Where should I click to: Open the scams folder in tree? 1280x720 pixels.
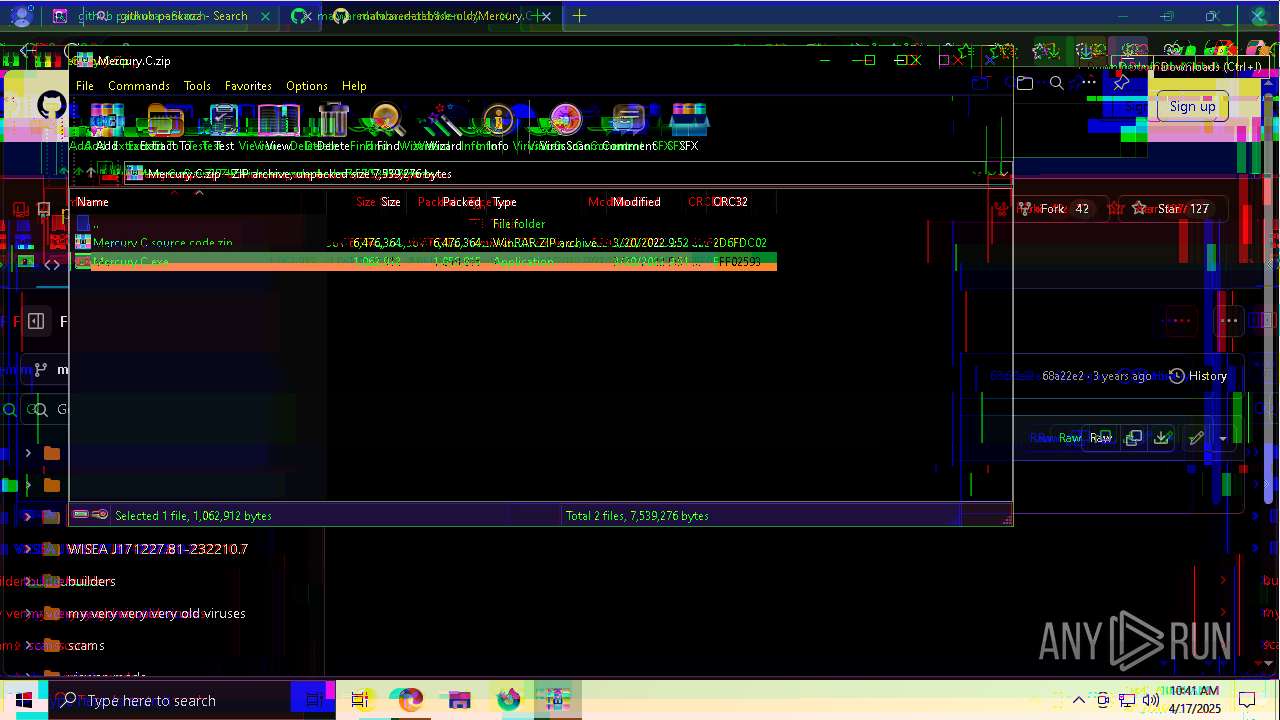click(86, 645)
